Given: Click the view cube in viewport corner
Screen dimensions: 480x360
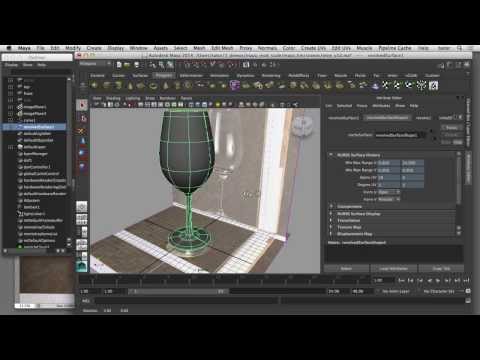Looking at the screenshot, I should pos(303,127).
